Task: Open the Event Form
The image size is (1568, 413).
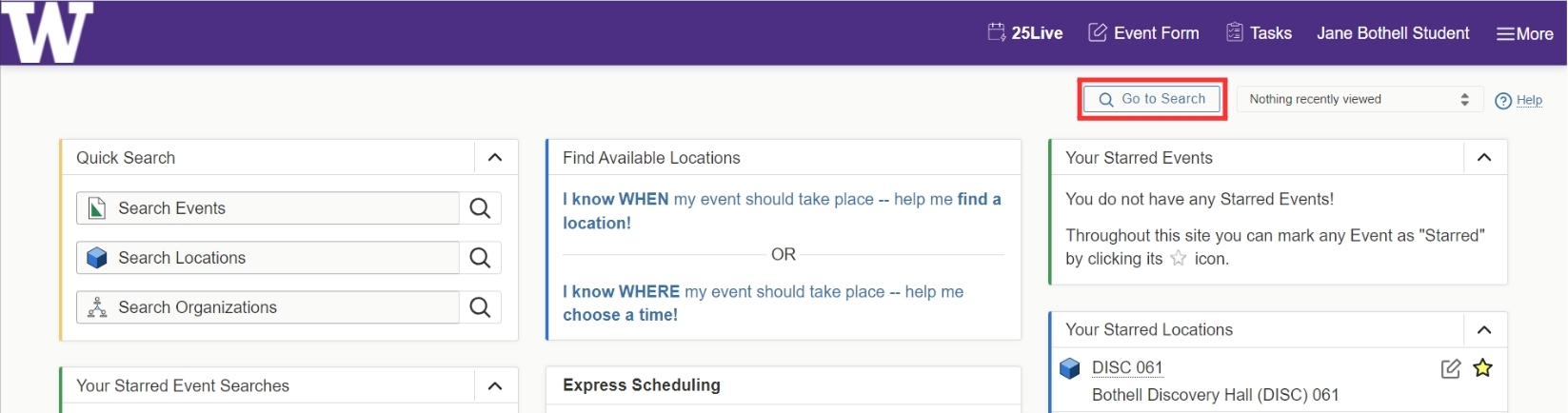Action: 1143,33
